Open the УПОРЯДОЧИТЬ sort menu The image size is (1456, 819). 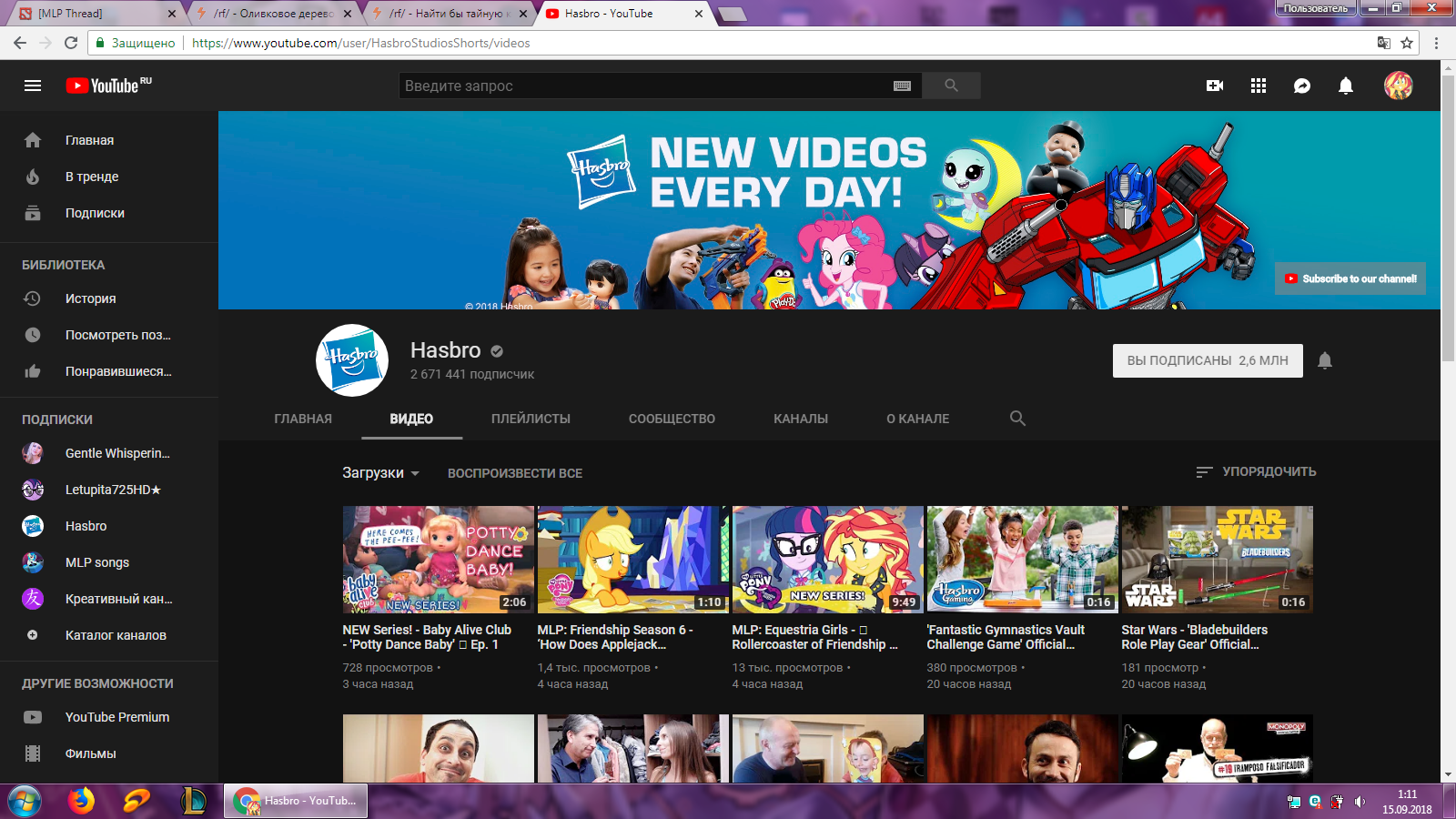tap(1256, 471)
